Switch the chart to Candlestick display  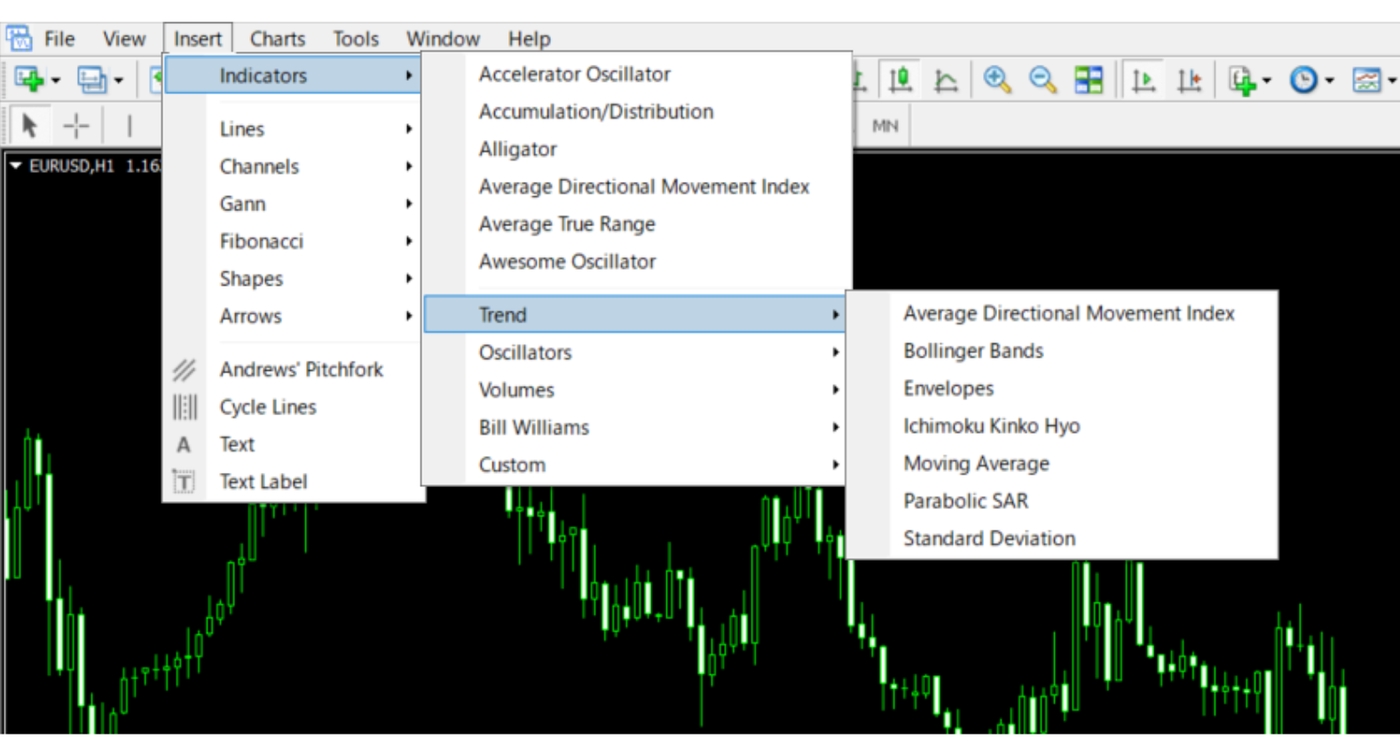tap(899, 80)
